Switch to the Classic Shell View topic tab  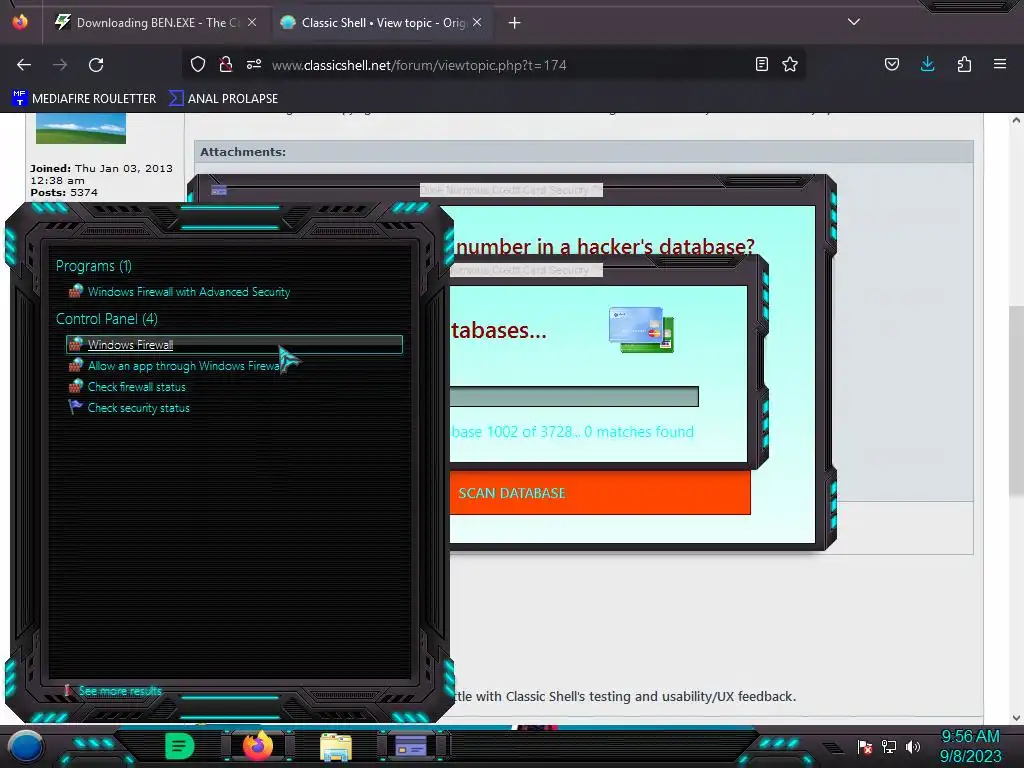(382, 23)
